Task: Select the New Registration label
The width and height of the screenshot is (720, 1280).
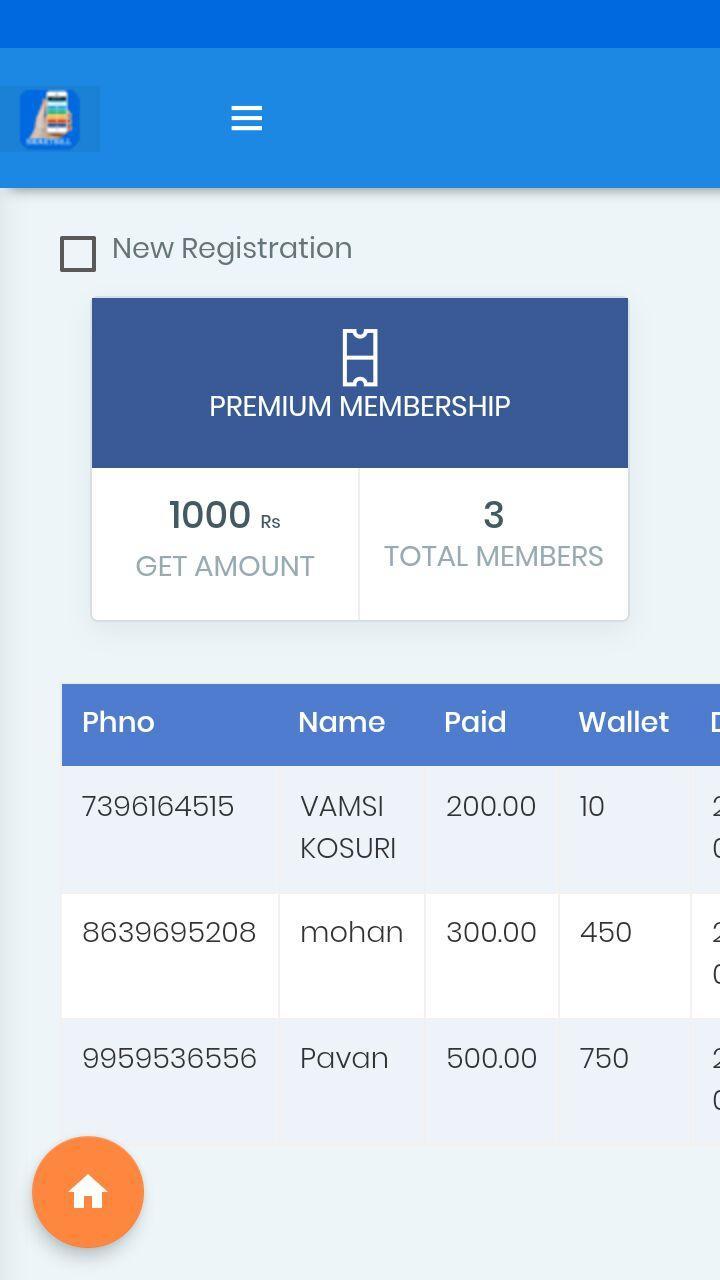Action: 232,248
